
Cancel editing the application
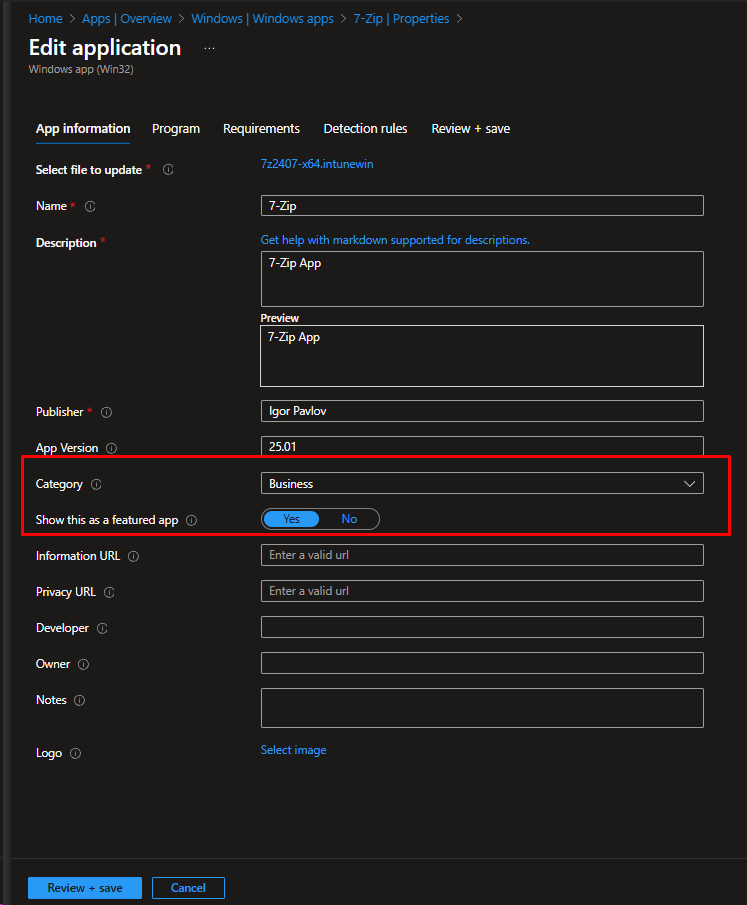pos(188,888)
